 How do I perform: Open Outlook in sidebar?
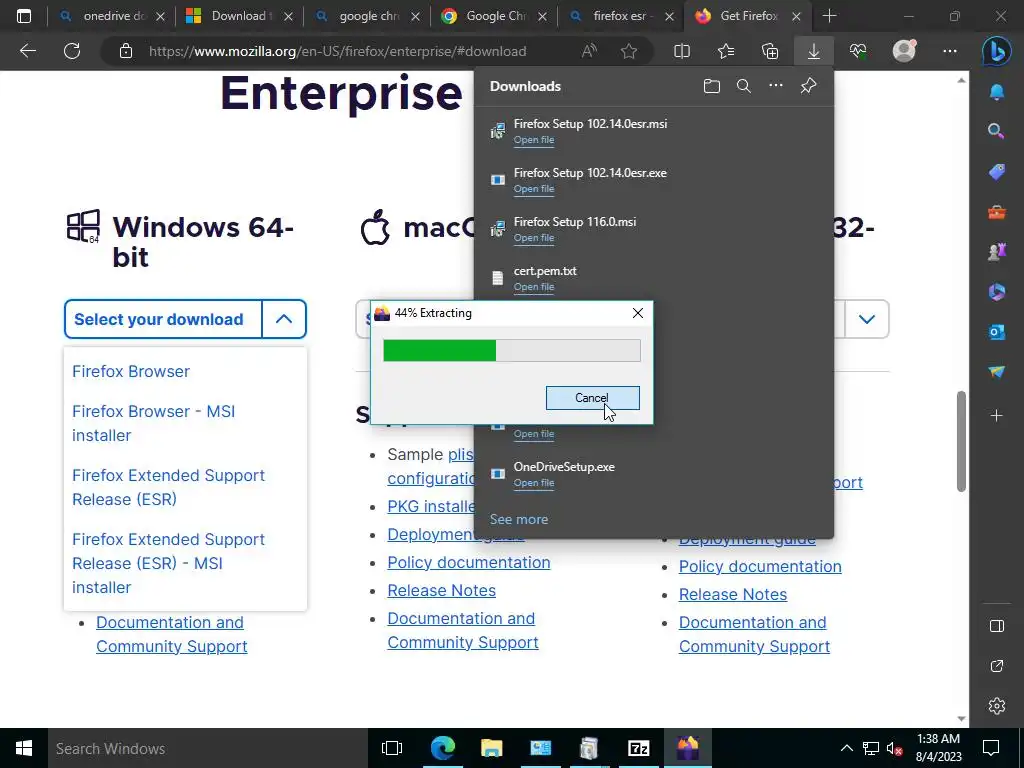[997, 332]
